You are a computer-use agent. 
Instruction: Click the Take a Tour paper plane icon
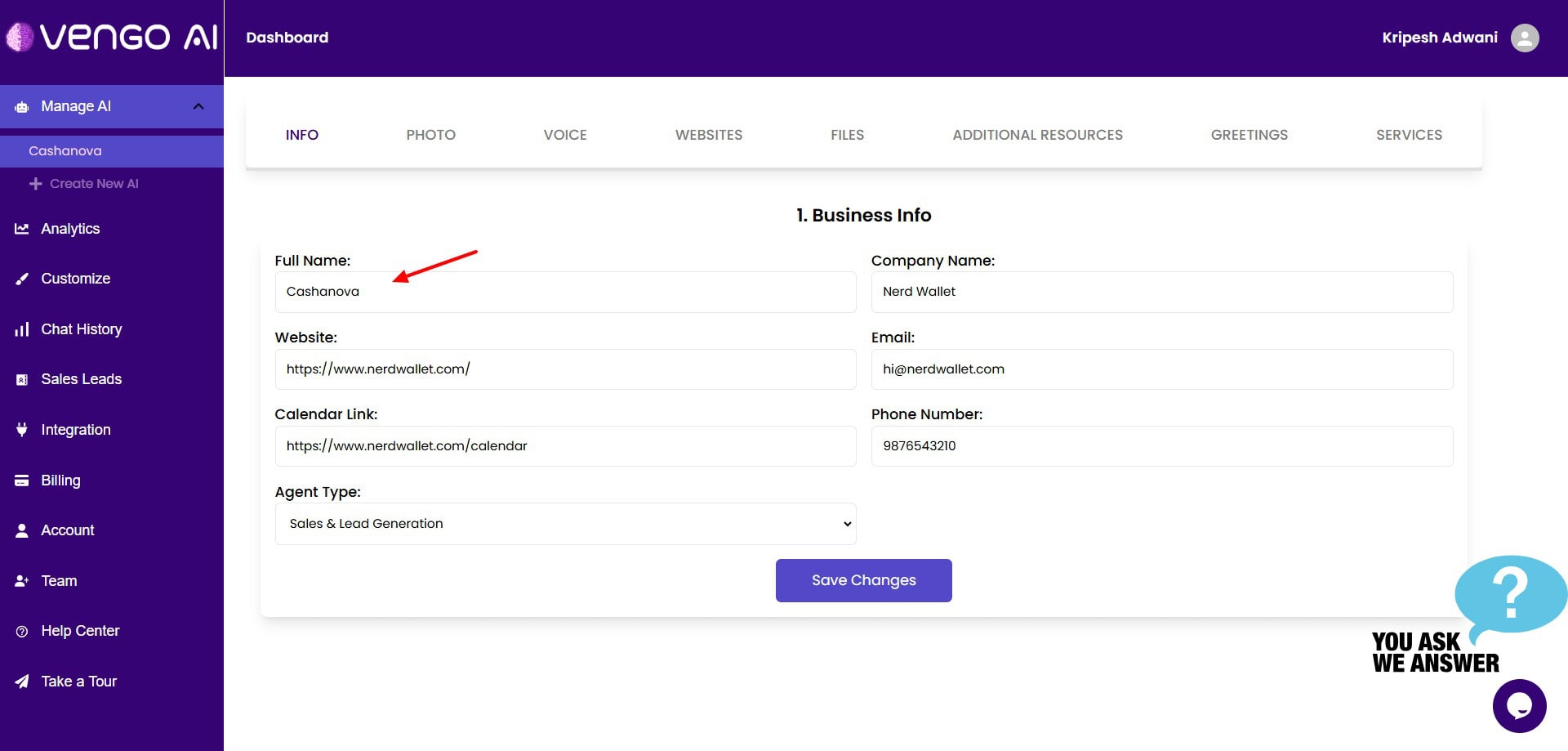(22, 682)
